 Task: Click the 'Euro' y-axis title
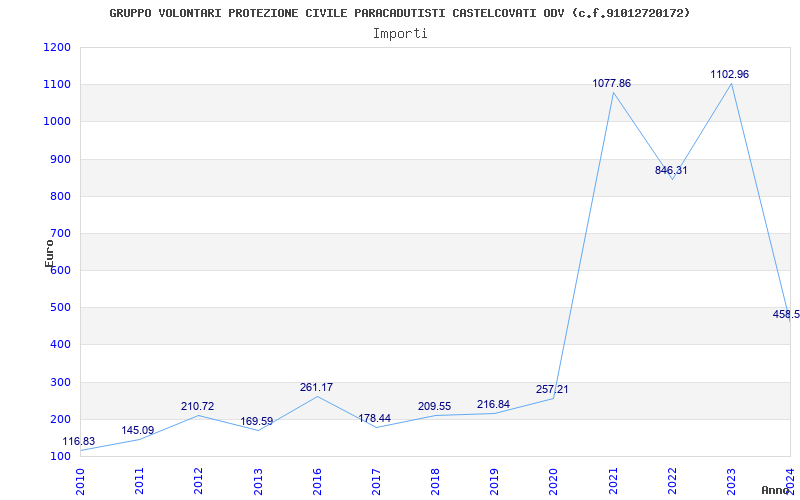[x=49, y=254]
